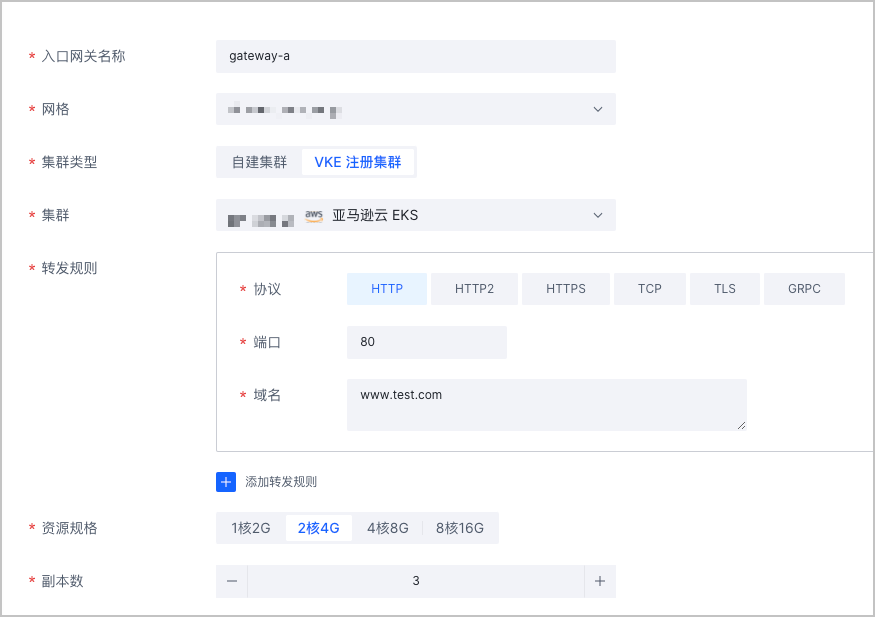Viewport: 875px width, 617px height.
Task: Select the GRPC protocol
Action: coord(804,289)
